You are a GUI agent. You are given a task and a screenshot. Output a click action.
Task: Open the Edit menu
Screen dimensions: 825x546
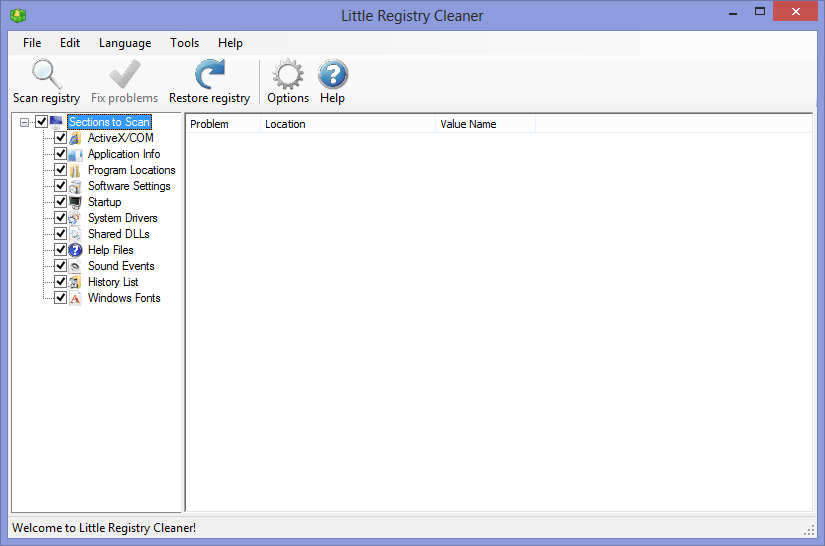click(x=70, y=43)
